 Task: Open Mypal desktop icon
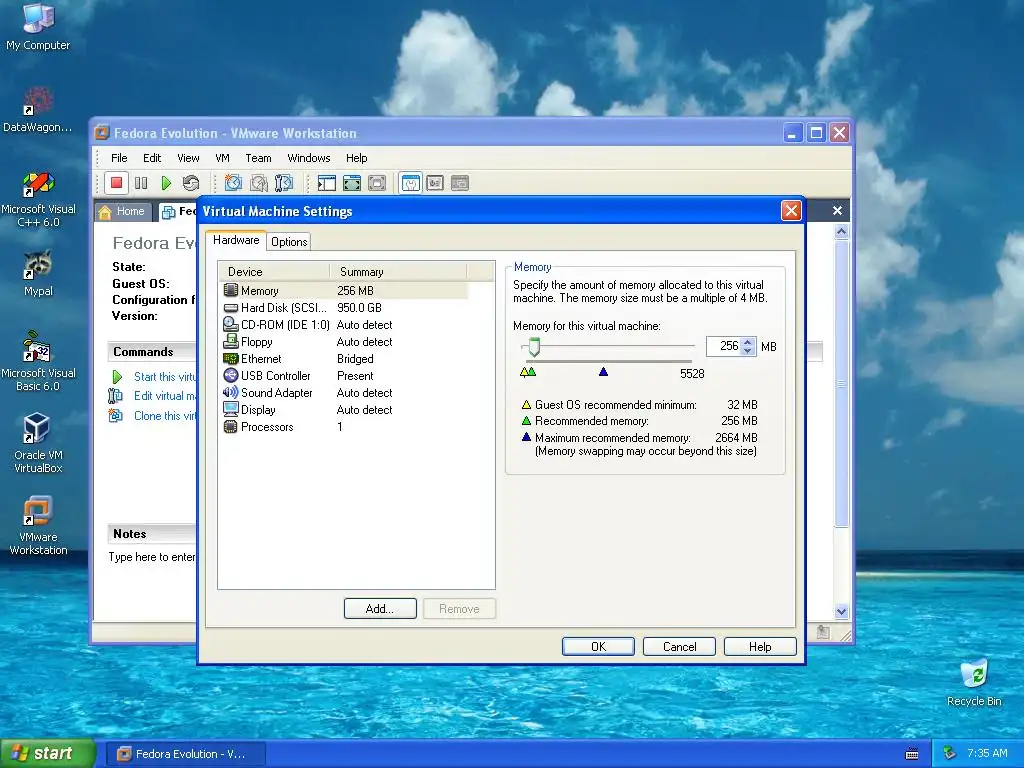(38, 273)
